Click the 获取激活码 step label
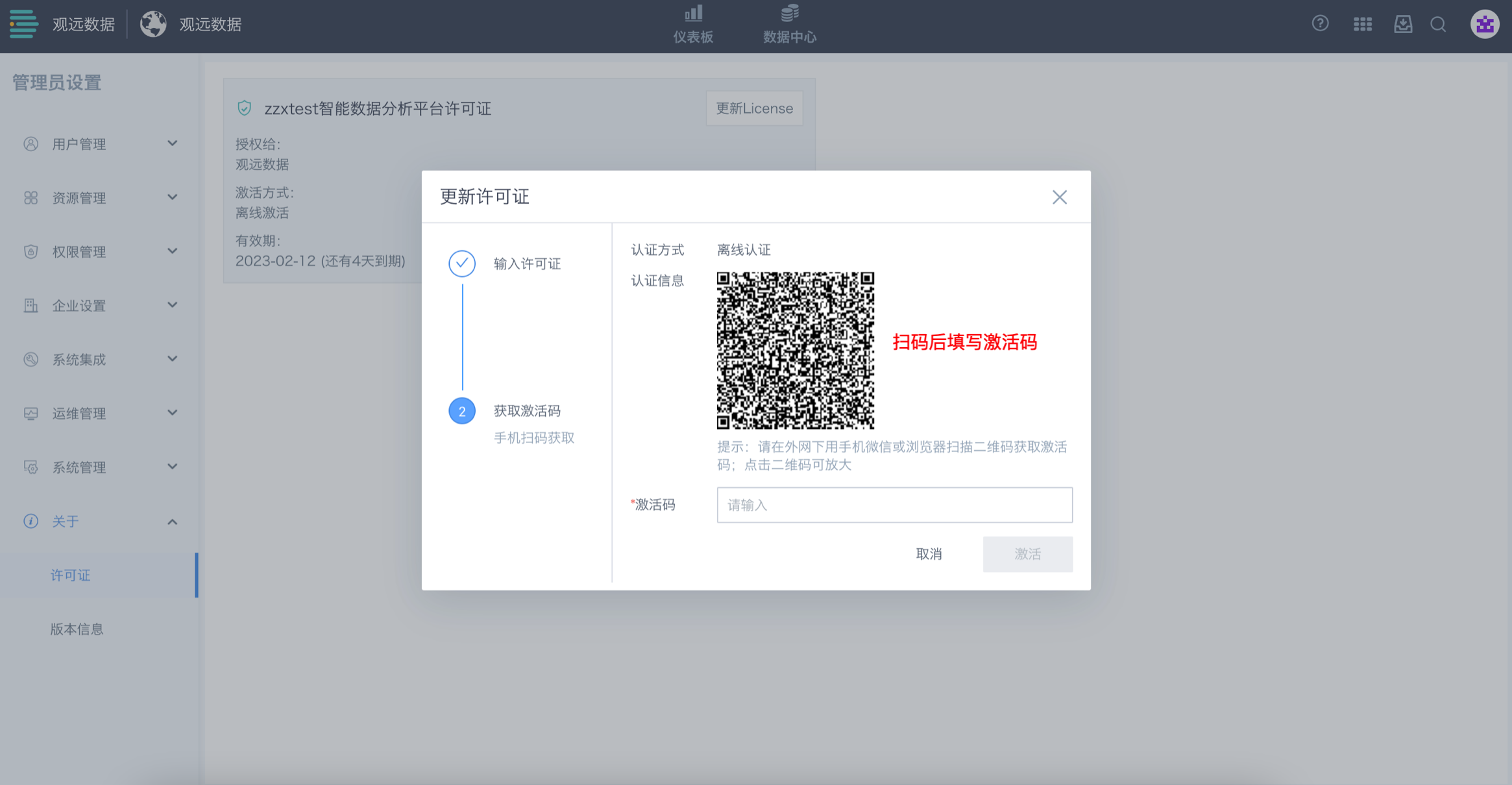The height and width of the screenshot is (785, 1512). coord(527,411)
